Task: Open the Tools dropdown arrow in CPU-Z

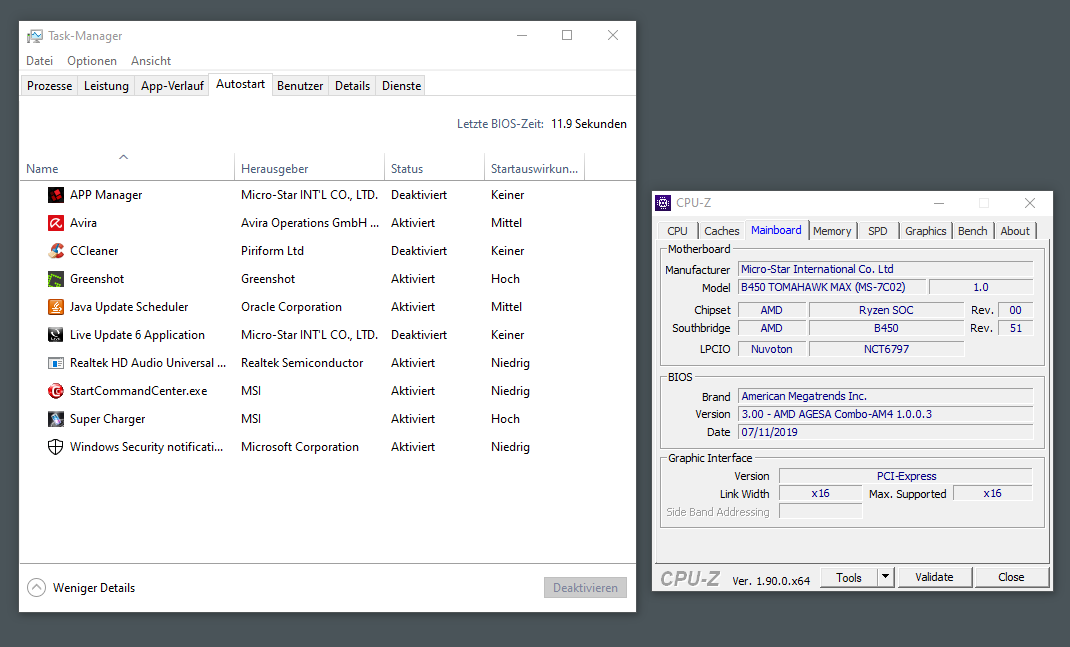Action: point(885,577)
